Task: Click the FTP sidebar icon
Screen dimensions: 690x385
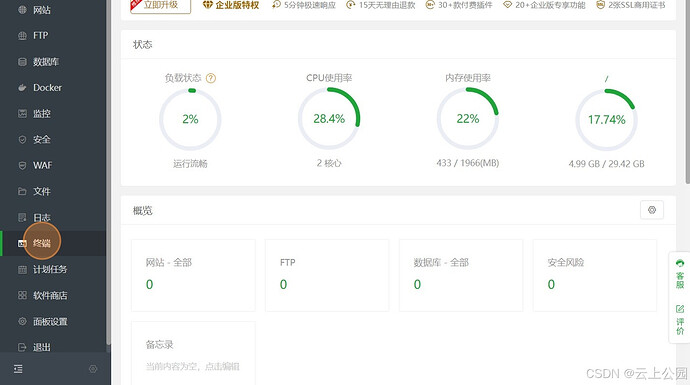Action: pos(22,36)
